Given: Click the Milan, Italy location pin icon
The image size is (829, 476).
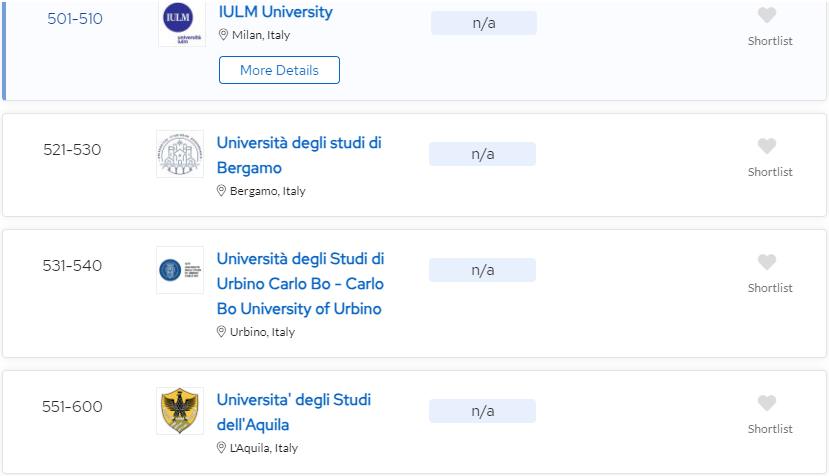Looking at the screenshot, I should click(223, 35).
